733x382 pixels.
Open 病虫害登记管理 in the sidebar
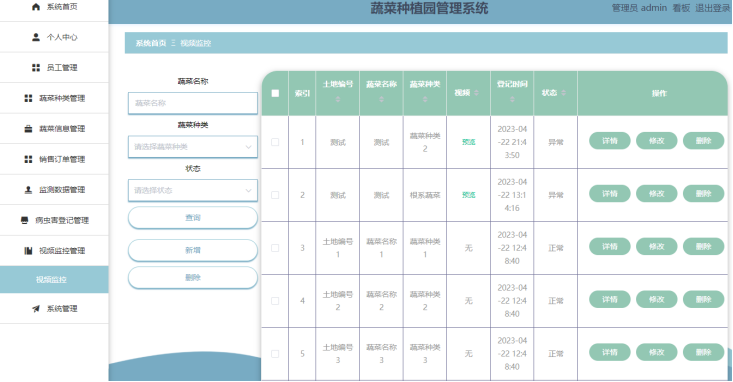[x=54, y=220]
